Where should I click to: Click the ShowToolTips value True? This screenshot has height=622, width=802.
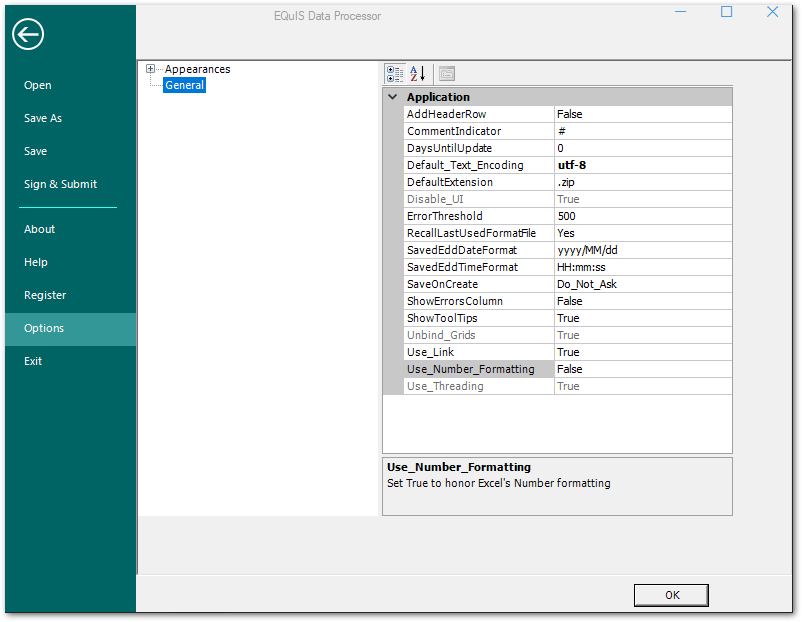point(643,318)
